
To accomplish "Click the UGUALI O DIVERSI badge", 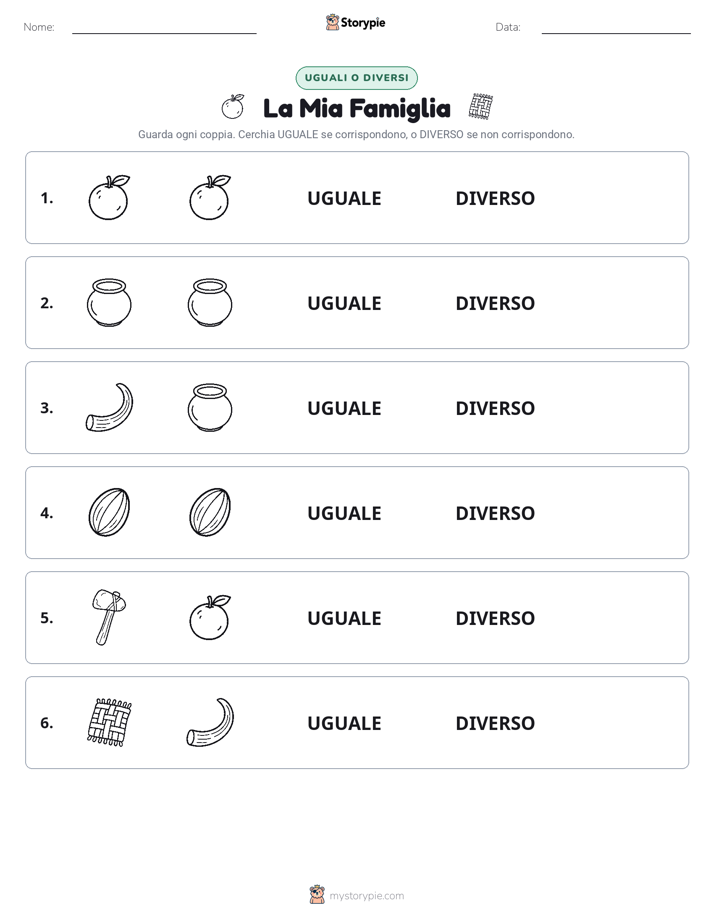I will [x=356, y=78].
